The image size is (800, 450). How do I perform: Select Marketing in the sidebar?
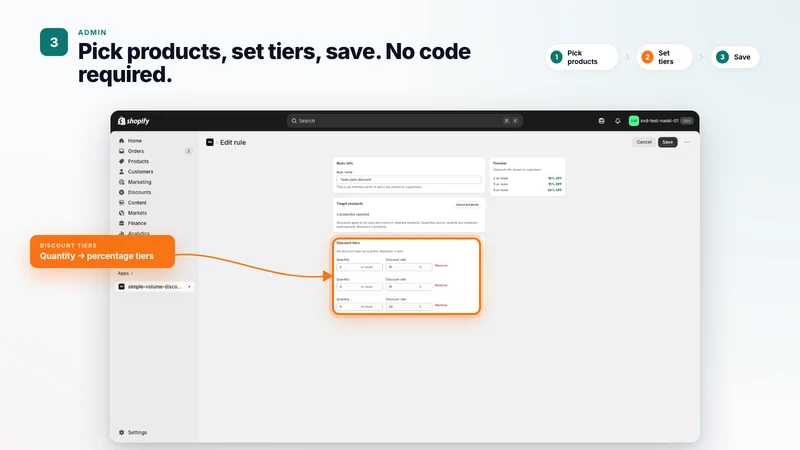click(x=139, y=182)
